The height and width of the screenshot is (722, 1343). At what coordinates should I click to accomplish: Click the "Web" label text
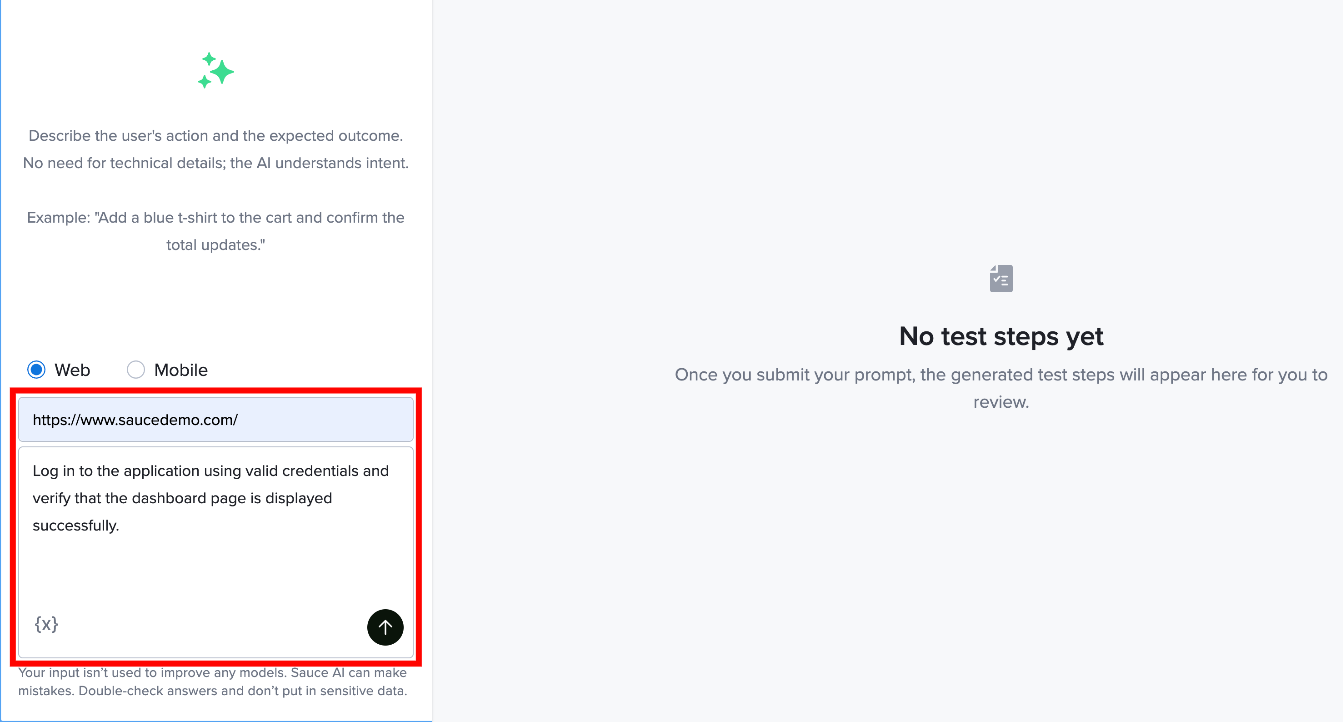click(72, 370)
